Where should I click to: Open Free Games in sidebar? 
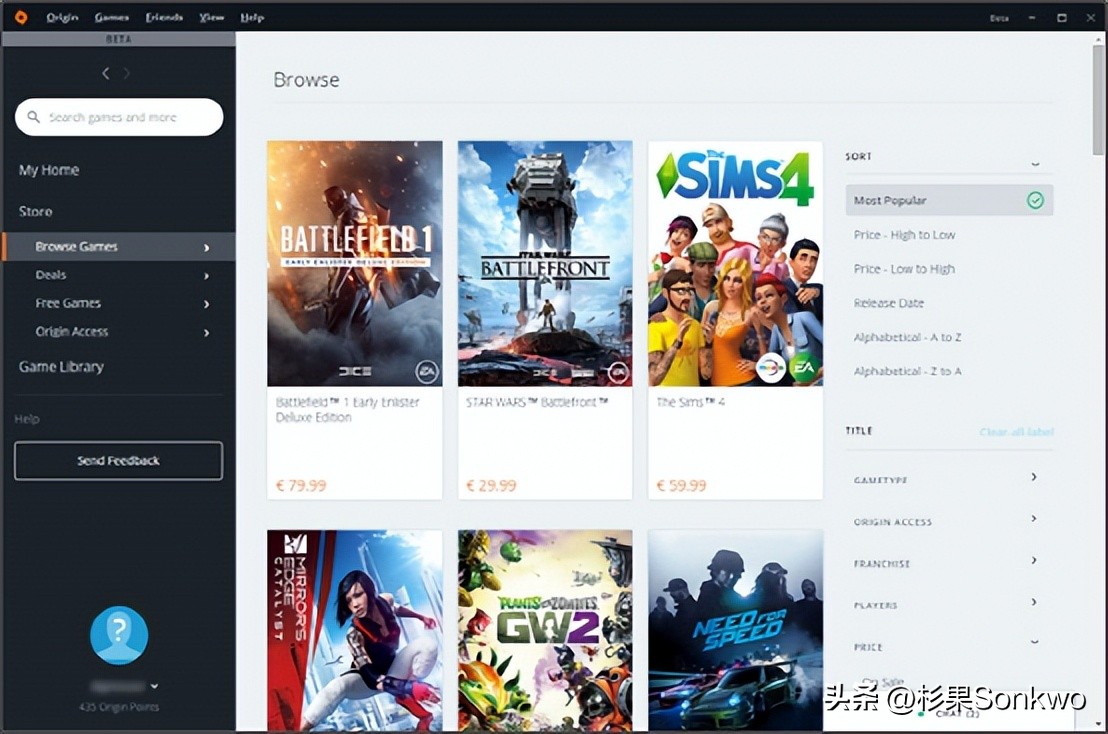click(x=68, y=303)
